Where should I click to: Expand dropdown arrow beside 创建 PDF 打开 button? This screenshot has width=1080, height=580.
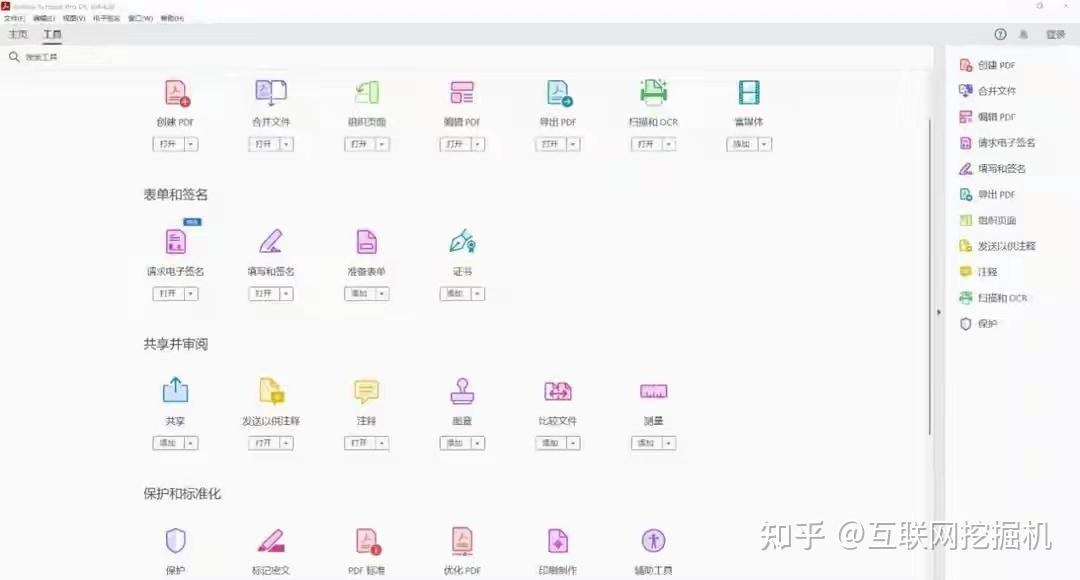pos(191,144)
